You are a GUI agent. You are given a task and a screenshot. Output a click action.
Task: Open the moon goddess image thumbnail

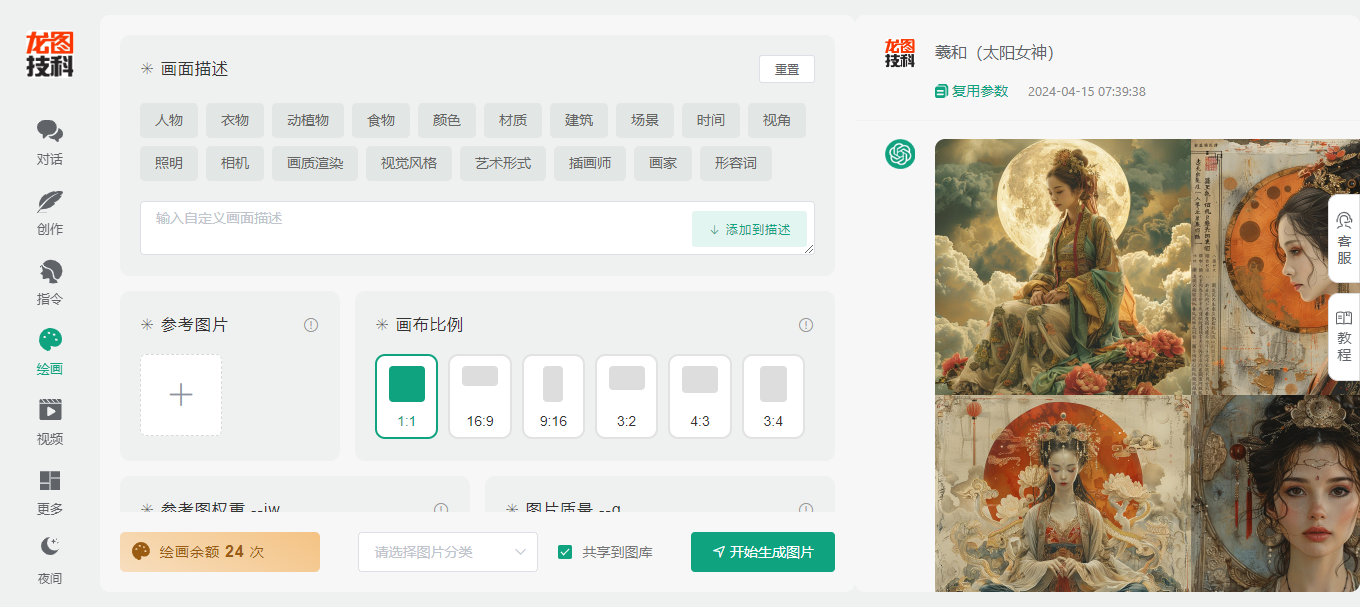1063,267
